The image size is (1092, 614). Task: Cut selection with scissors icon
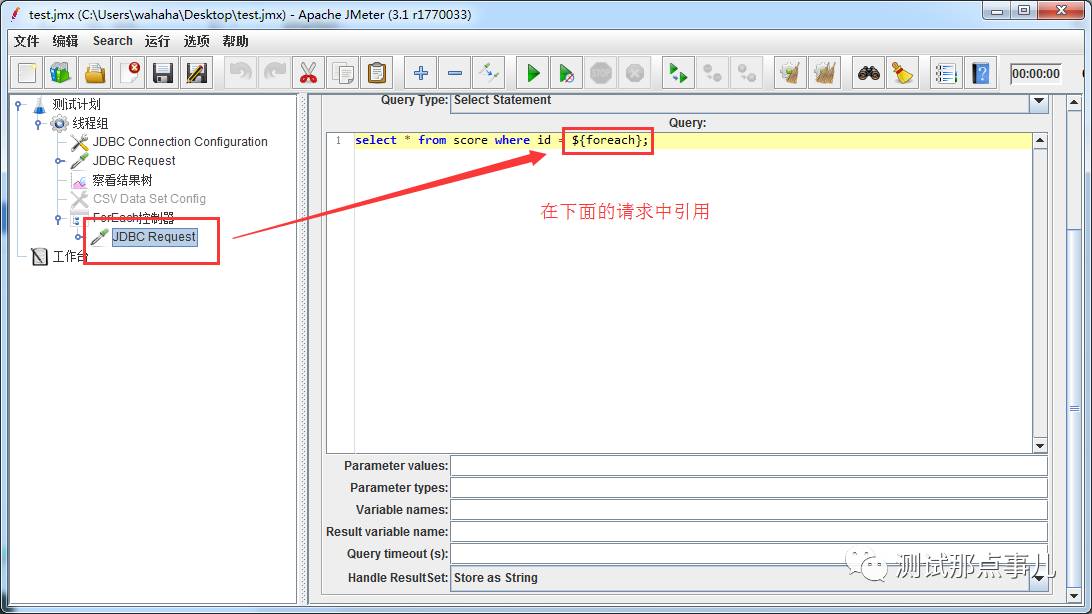point(309,72)
